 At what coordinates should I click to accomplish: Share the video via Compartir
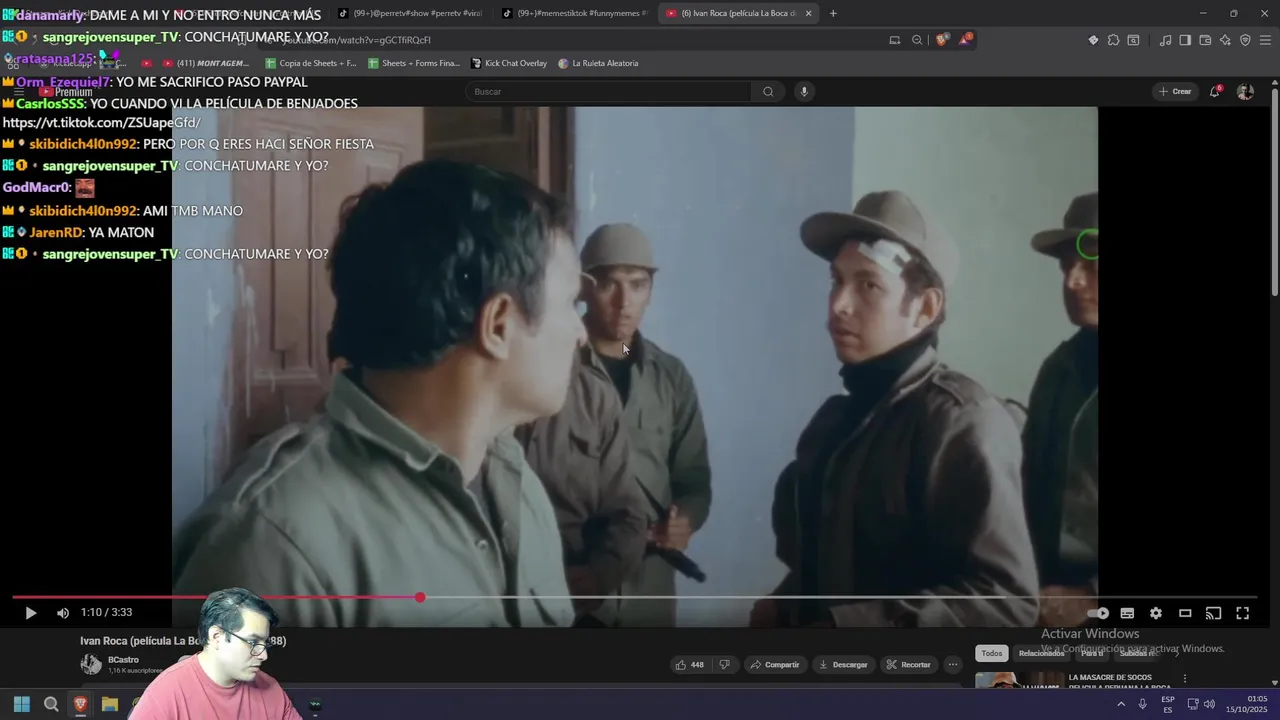775,665
